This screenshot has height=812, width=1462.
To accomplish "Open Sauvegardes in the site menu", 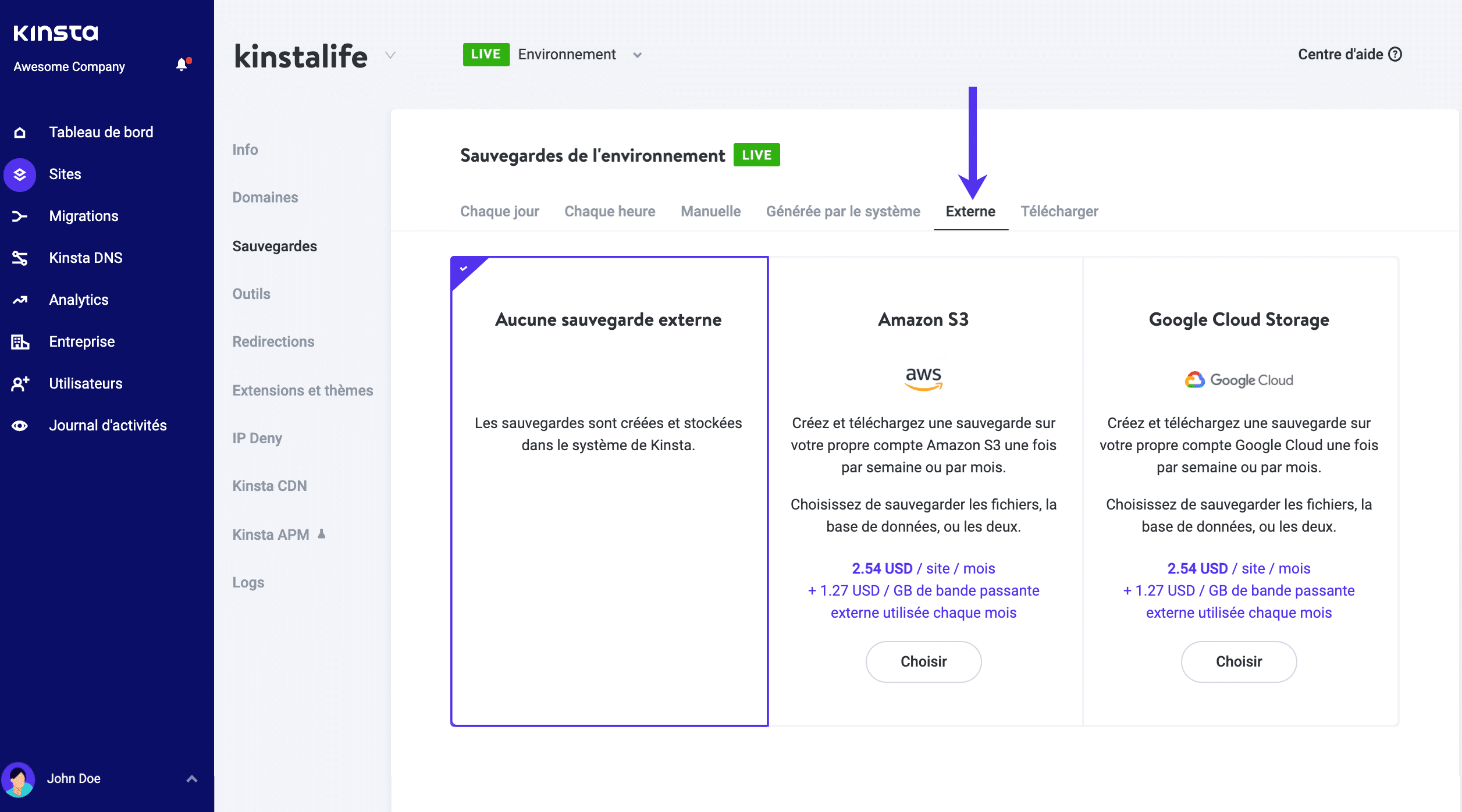I will coord(275,246).
